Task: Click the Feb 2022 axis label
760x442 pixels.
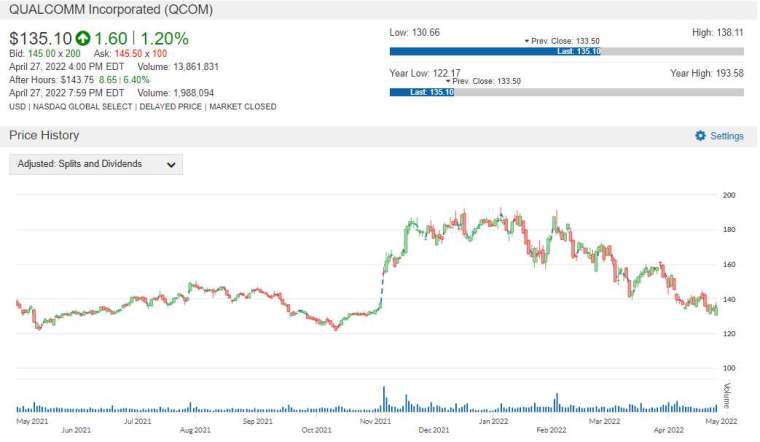Action: coord(551,430)
